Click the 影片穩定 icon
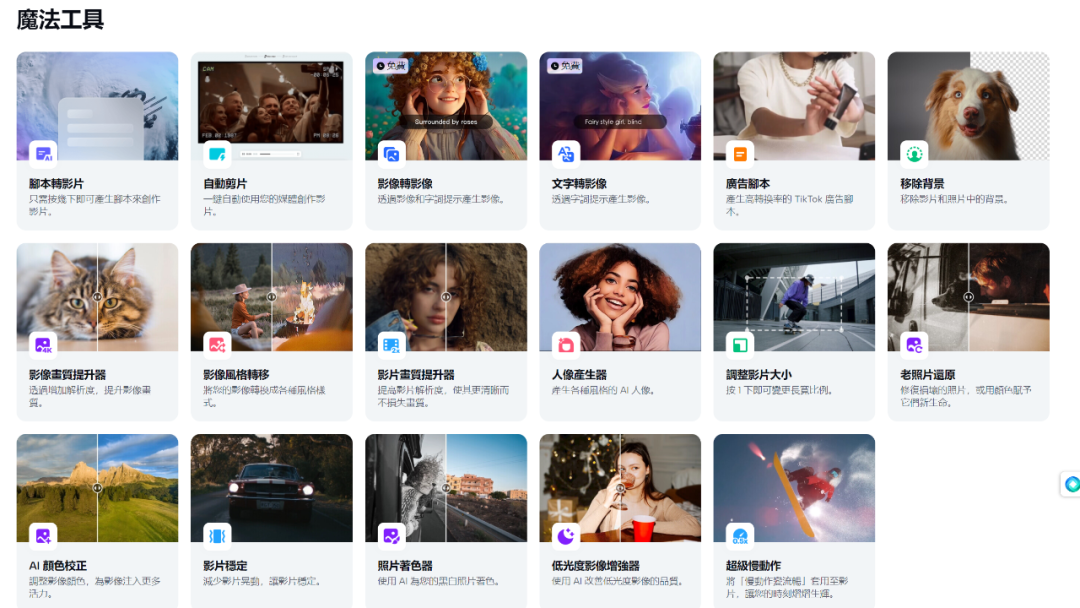1080x608 pixels. click(217, 535)
